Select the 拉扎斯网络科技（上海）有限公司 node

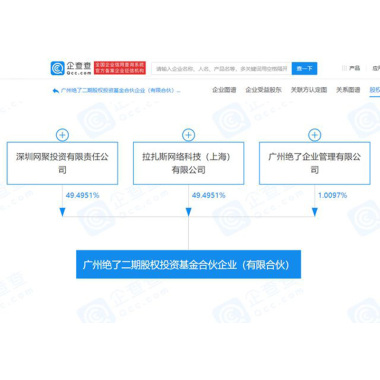pos(188,163)
